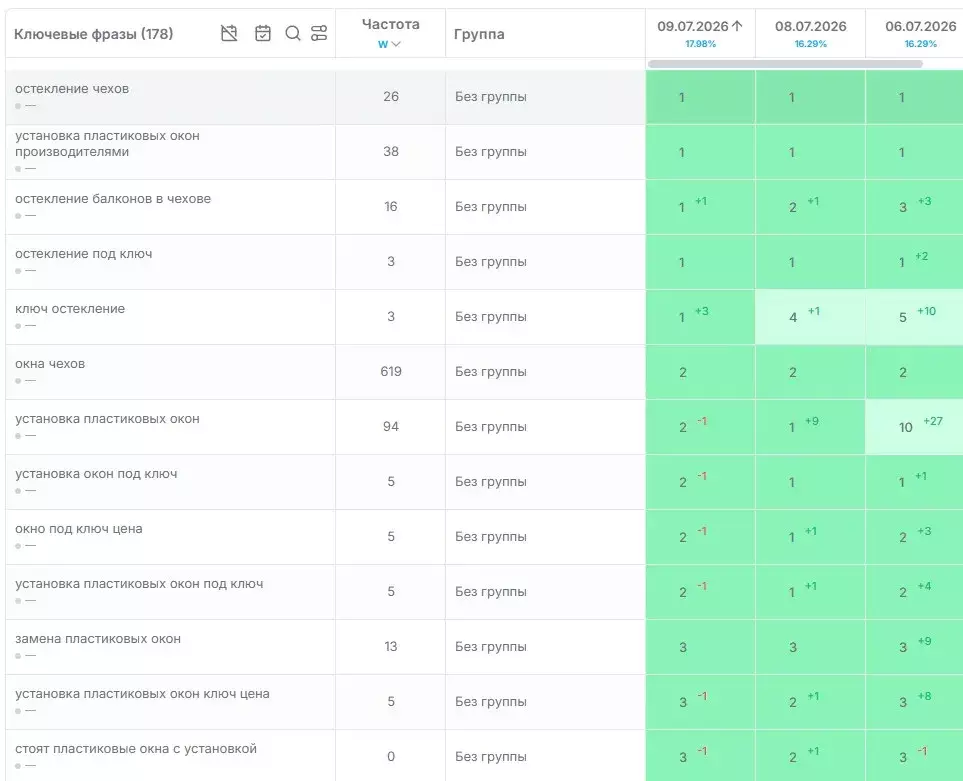
Task: Open keyword 'установка пластиковых окон производителями'
Action: 107,144
